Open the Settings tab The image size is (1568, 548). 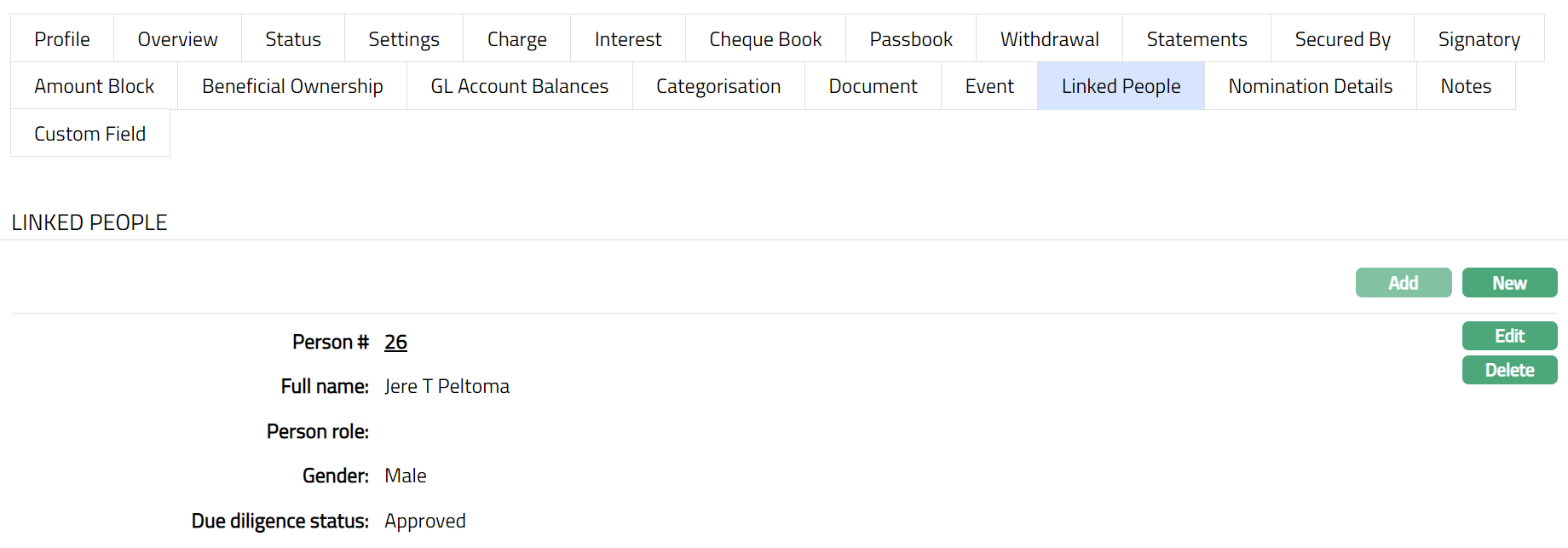[x=404, y=39]
